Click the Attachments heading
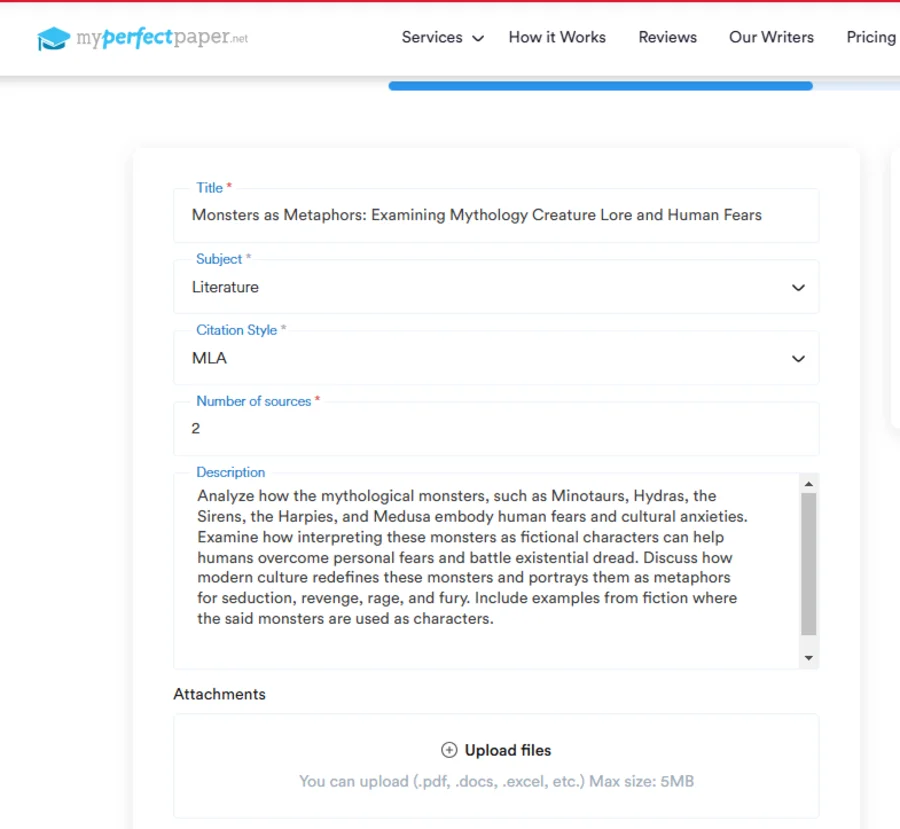Image resolution: width=900 pixels, height=829 pixels. [x=219, y=694]
